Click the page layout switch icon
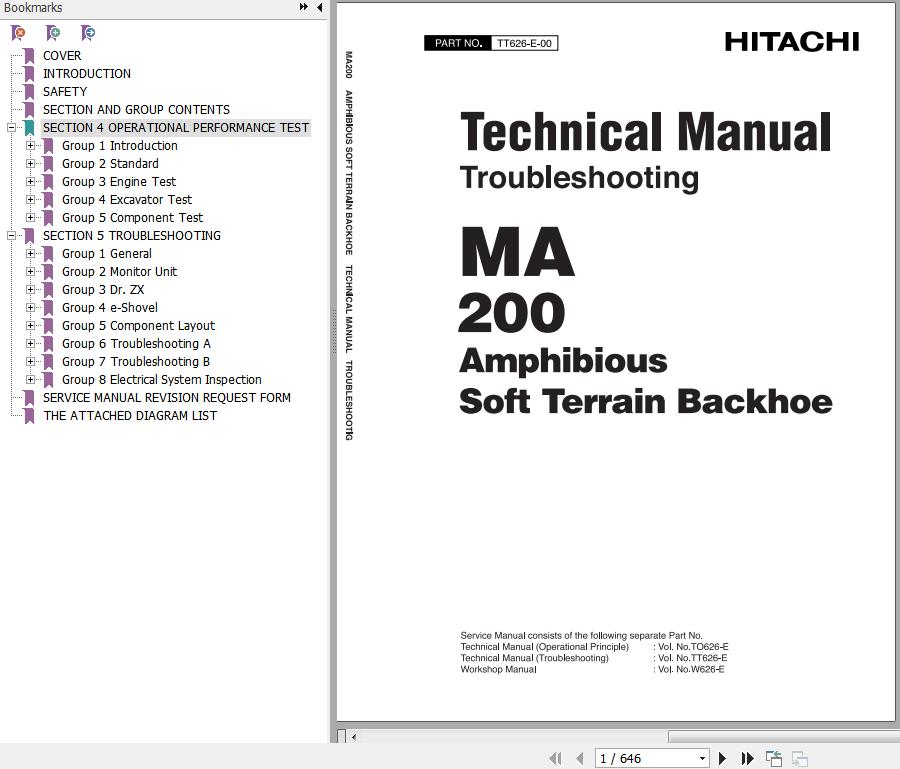 pyautogui.click(x=774, y=759)
